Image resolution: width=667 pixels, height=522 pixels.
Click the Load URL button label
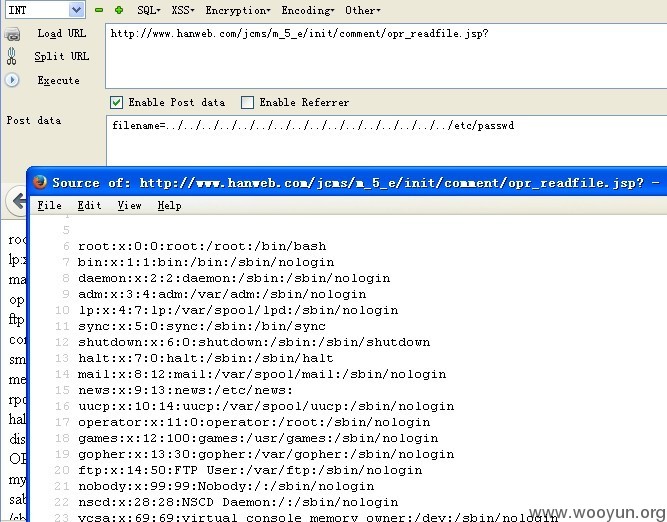(62, 33)
